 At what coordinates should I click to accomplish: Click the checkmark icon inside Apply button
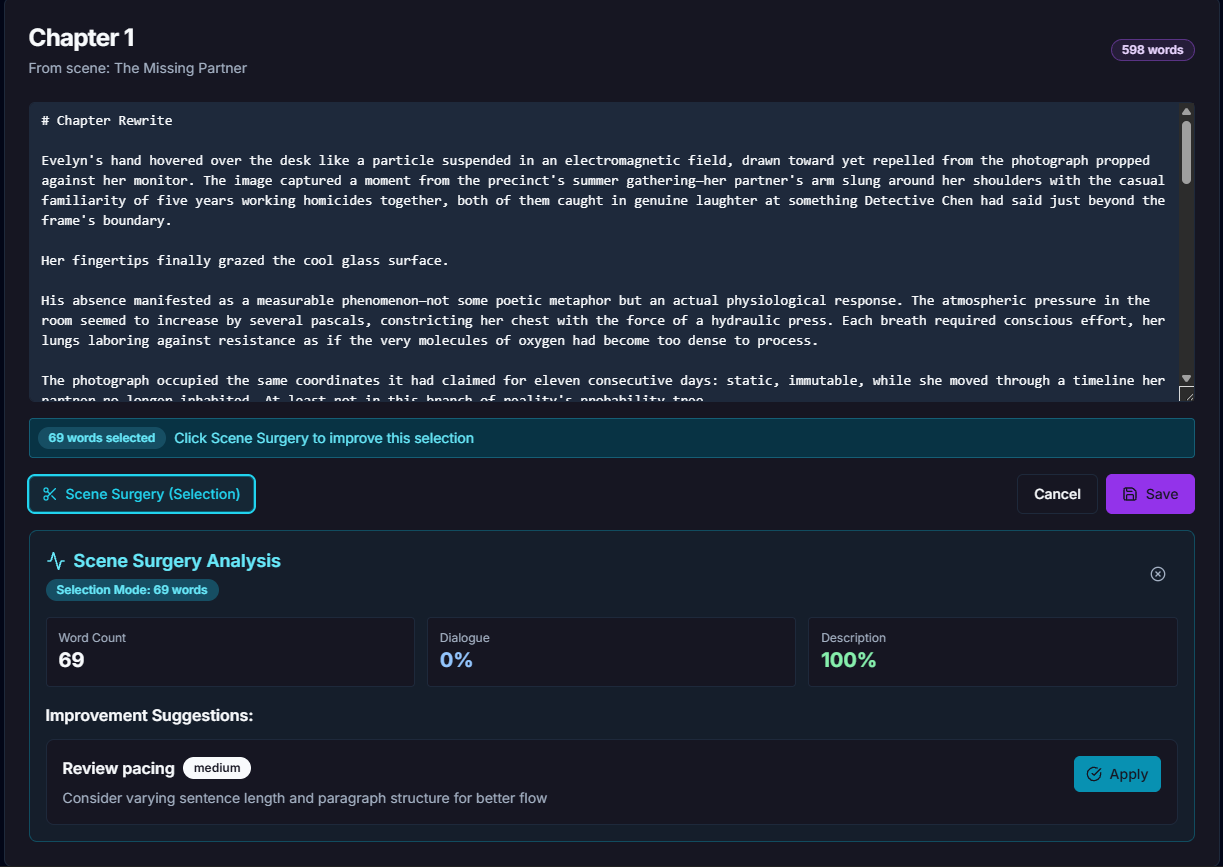tap(1092, 773)
